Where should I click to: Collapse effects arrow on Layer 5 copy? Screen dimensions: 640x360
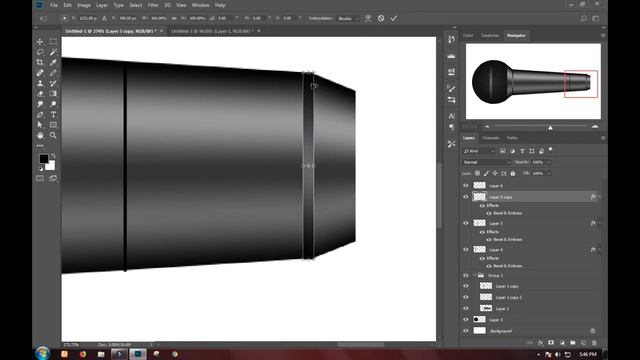tap(600, 197)
